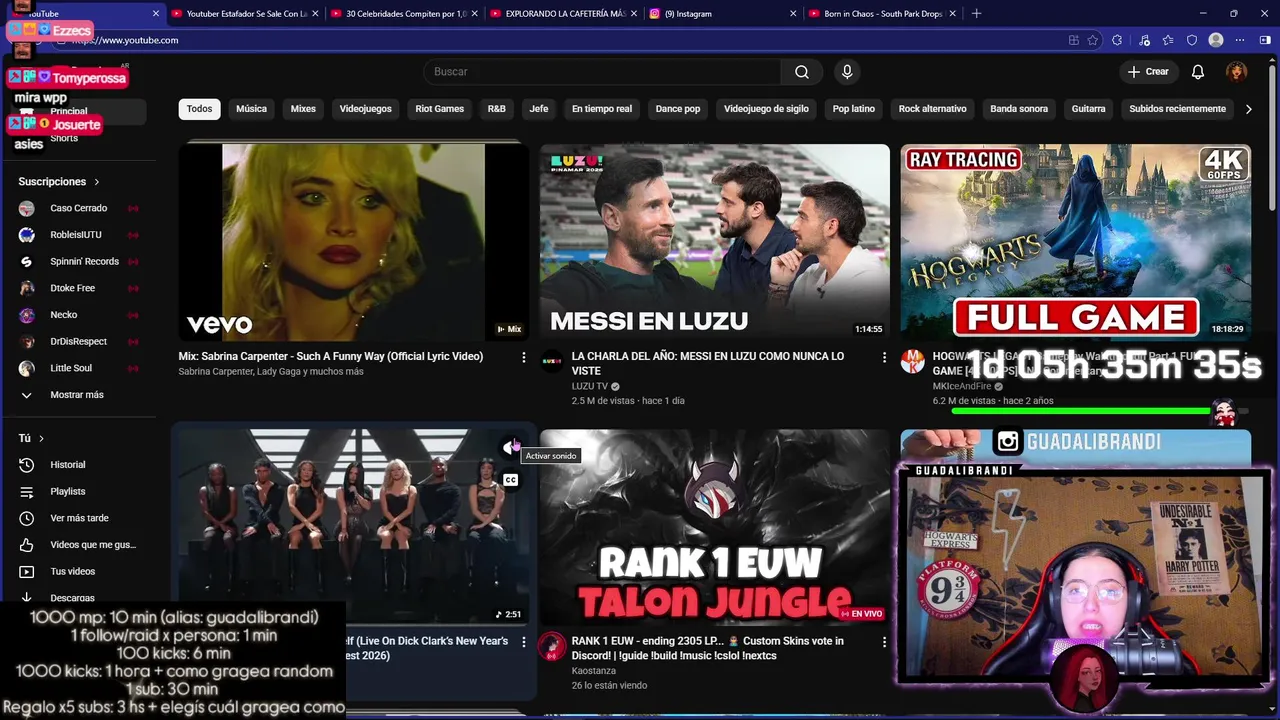This screenshot has height=720, width=1280.
Task: Select the Videojuegos filter chip
Action: pos(365,109)
